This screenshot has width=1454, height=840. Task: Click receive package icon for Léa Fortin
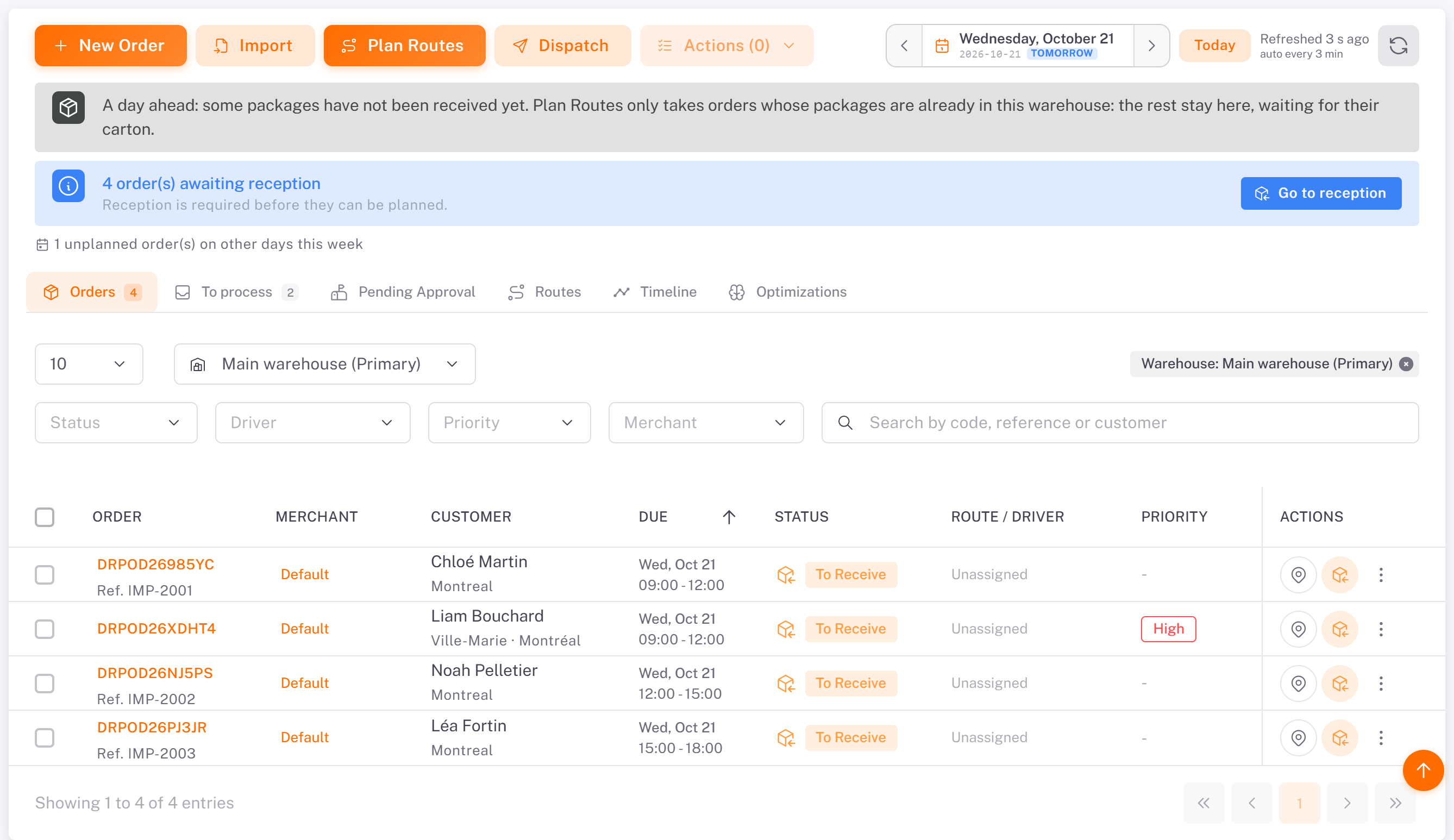click(x=1340, y=737)
